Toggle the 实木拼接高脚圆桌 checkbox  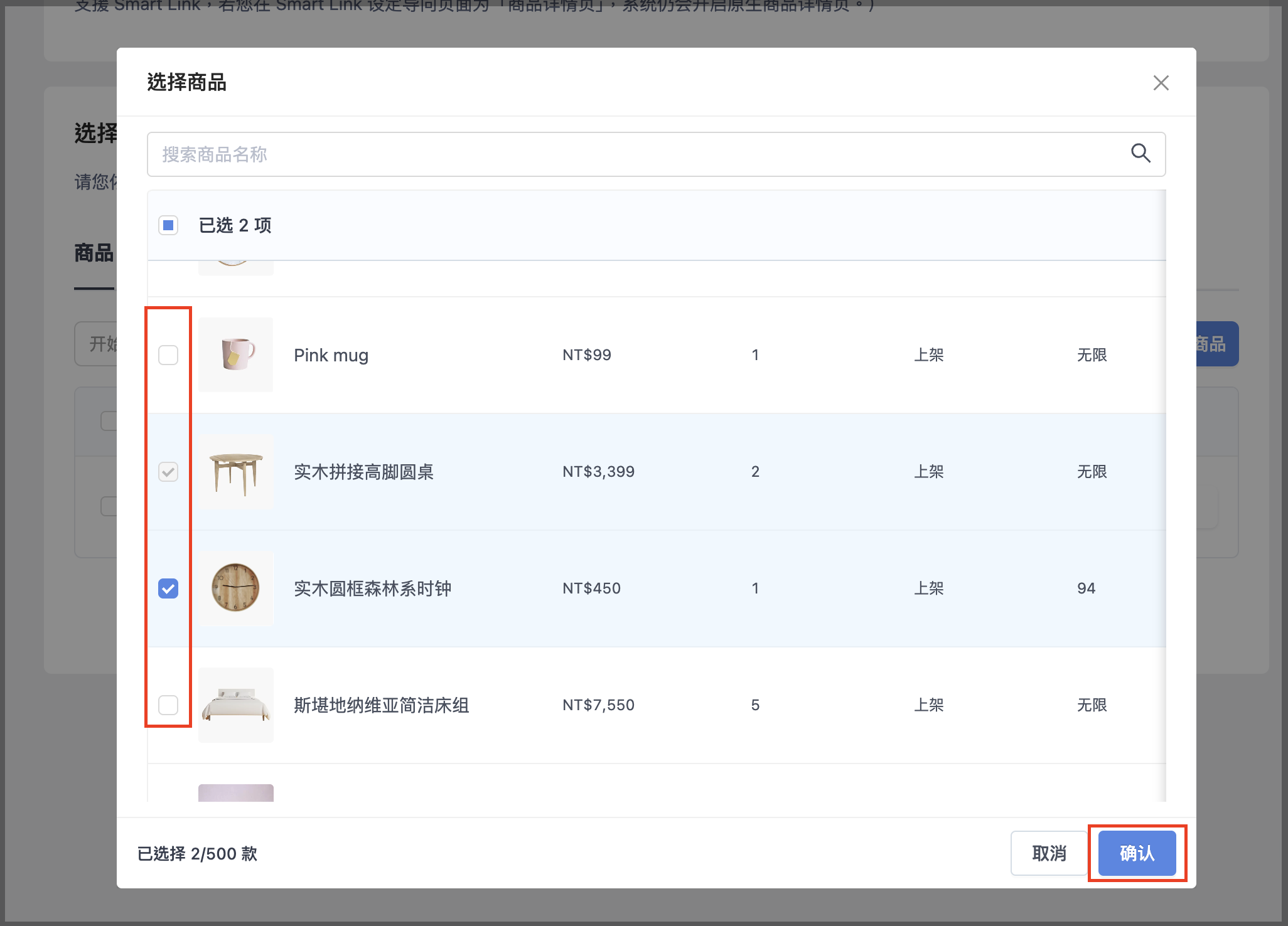[168, 472]
